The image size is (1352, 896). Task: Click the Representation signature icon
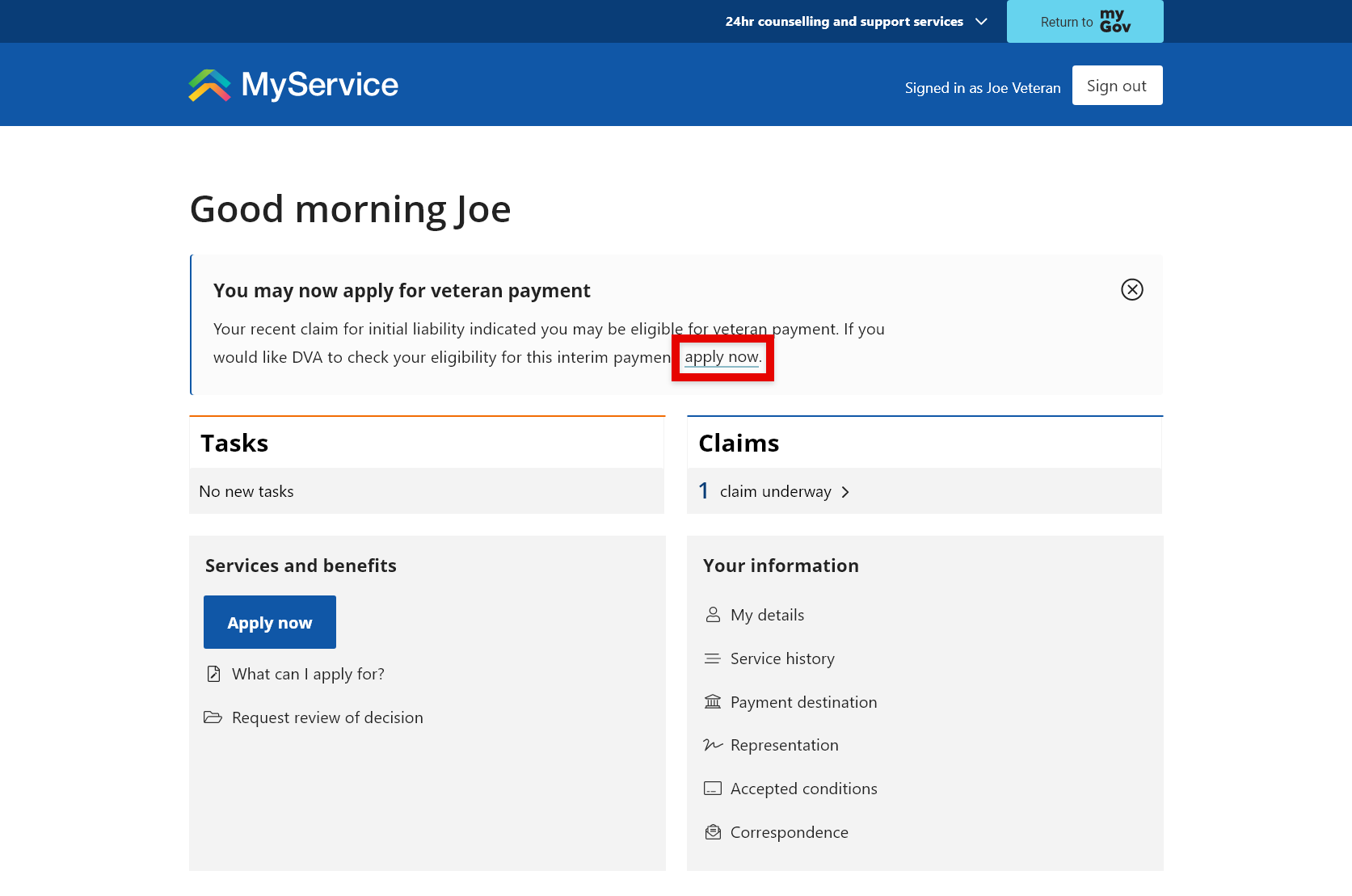pyautogui.click(x=713, y=745)
